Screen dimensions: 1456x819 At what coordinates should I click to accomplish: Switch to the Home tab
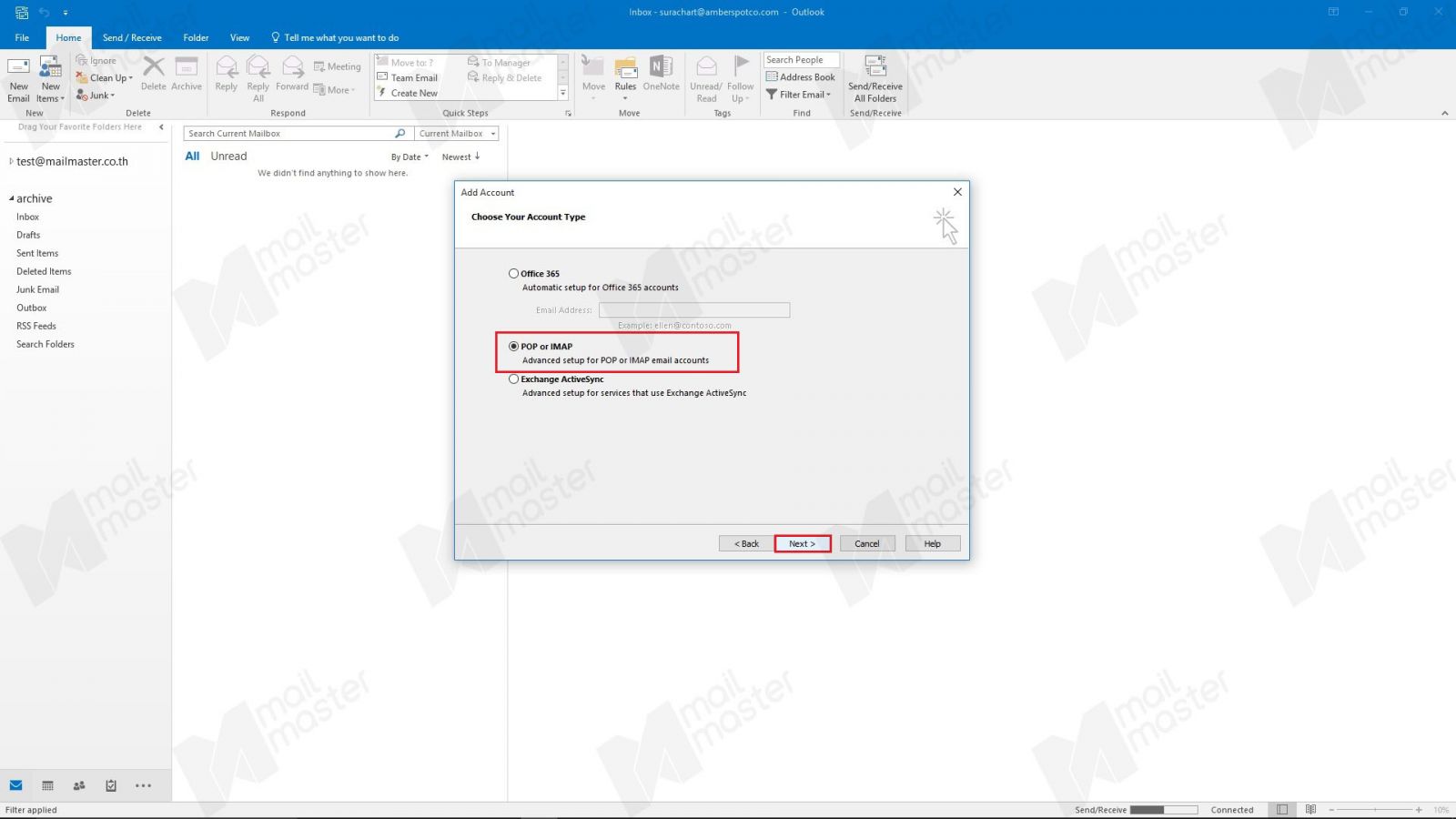coord(68,37)
